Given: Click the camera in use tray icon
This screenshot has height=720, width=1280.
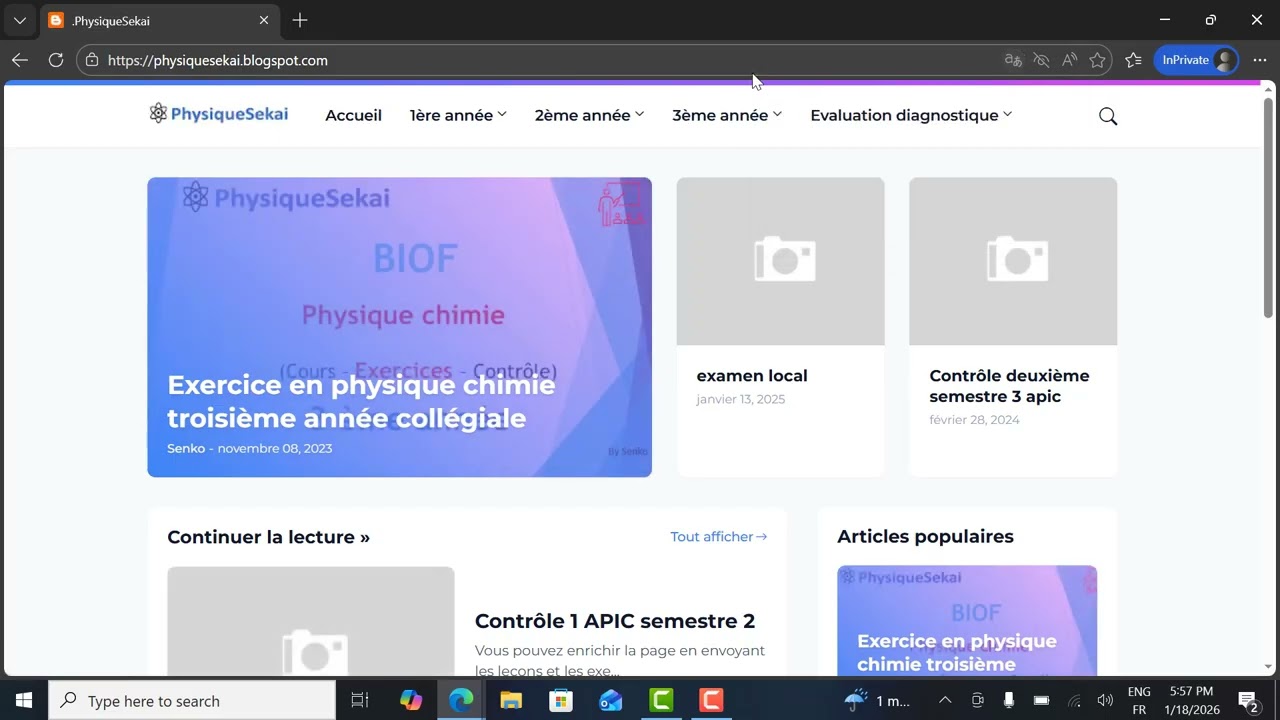Looking at the screenshot, I should point(978,701).
